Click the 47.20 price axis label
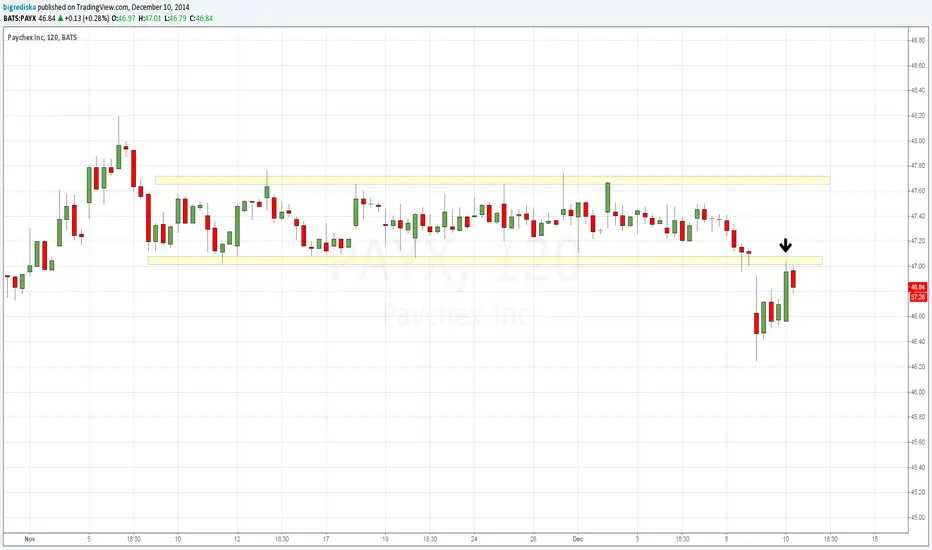This screenshot has width=932, height=550. [918, 241]
